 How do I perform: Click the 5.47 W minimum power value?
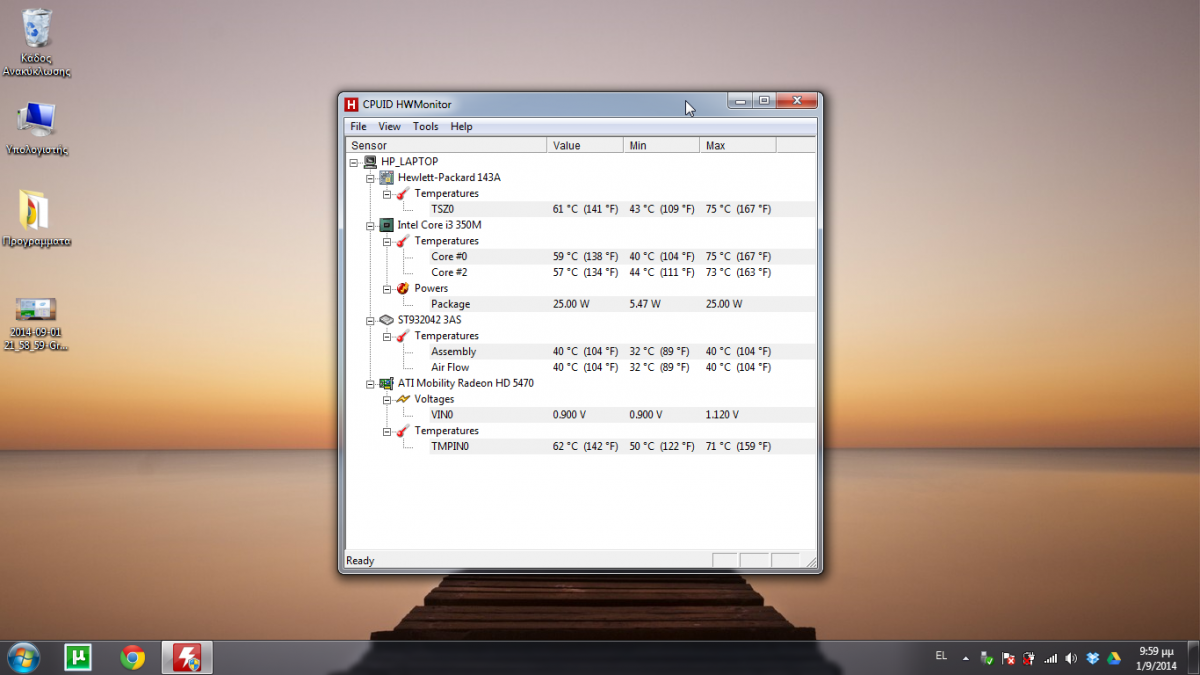click(x=645, y=304)
